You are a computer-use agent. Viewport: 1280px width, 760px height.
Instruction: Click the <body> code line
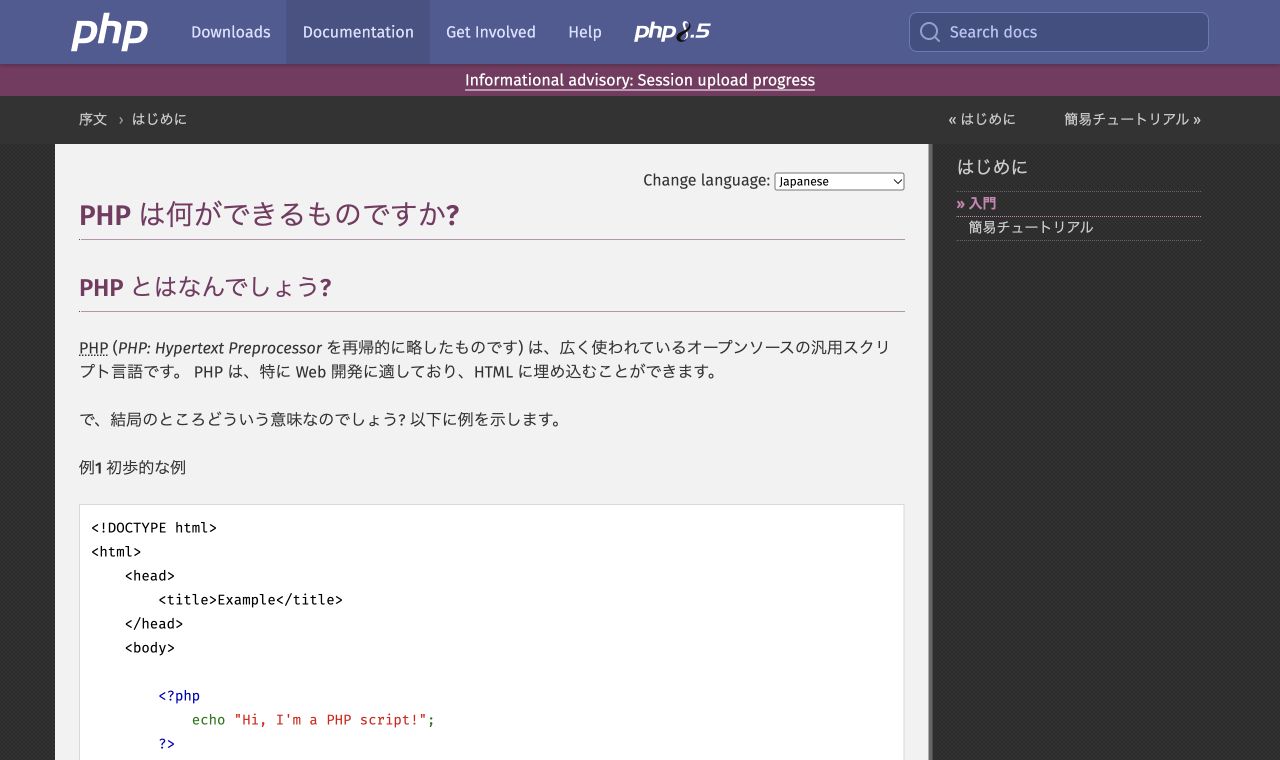click(x=150, y=648)
